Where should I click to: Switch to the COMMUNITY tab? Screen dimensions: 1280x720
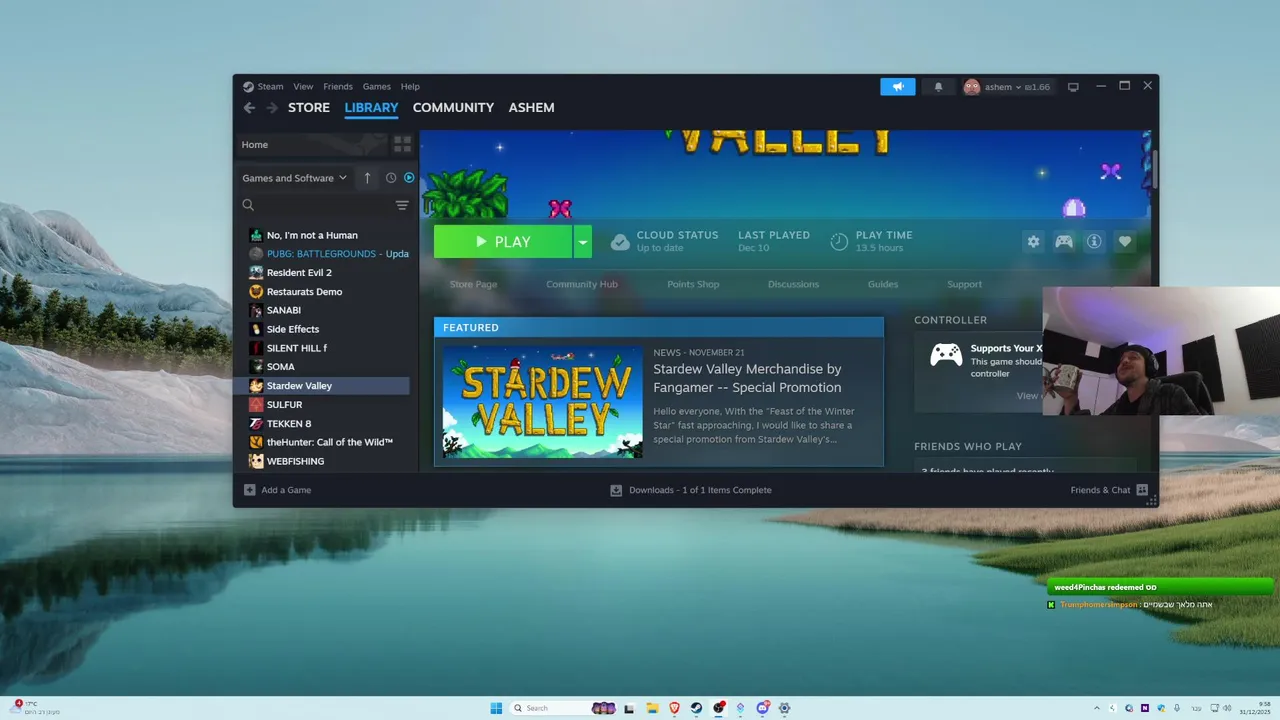(453, 108)
